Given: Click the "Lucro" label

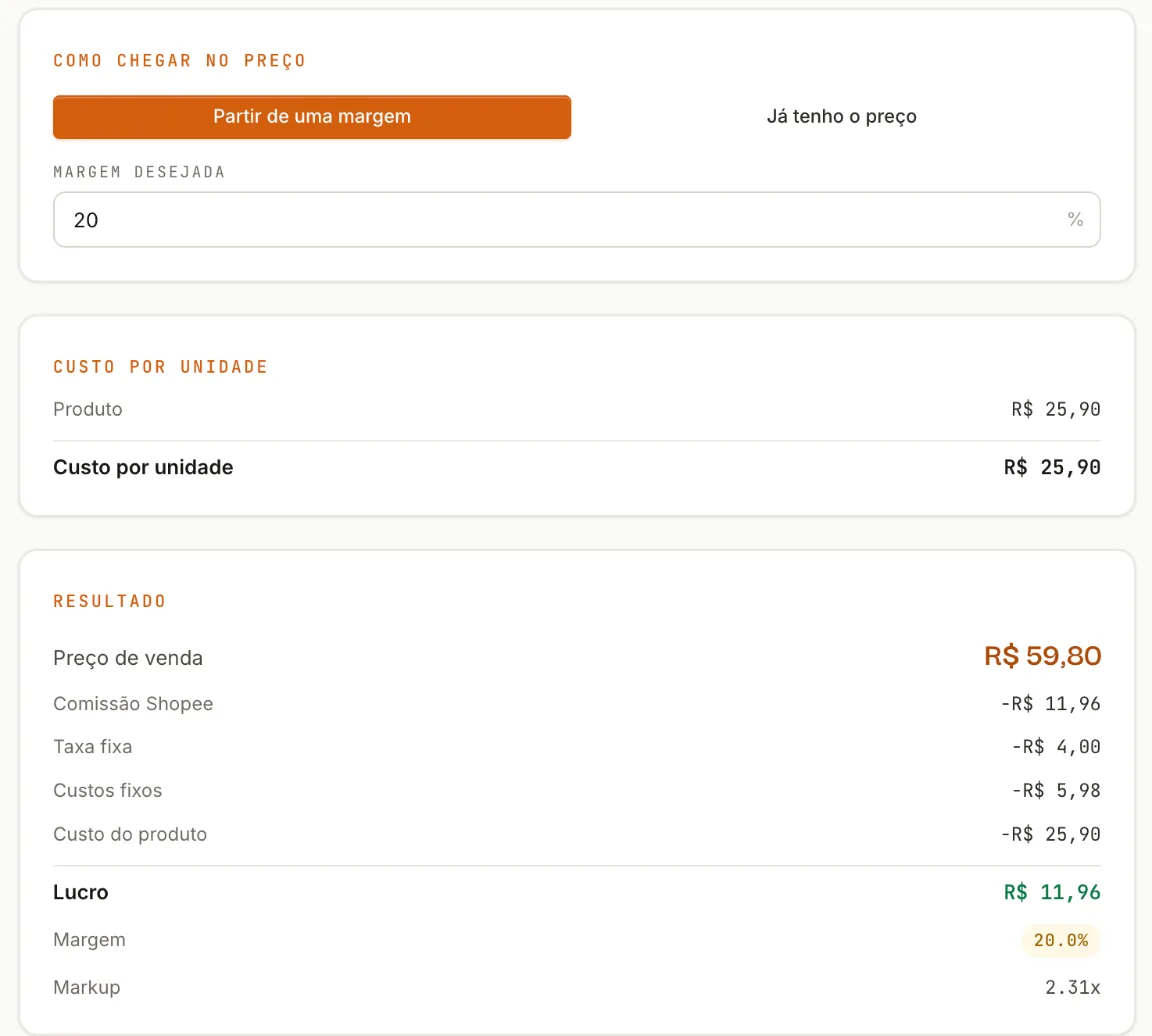Looking at the screenshot, I should click(x=81, y=892).
